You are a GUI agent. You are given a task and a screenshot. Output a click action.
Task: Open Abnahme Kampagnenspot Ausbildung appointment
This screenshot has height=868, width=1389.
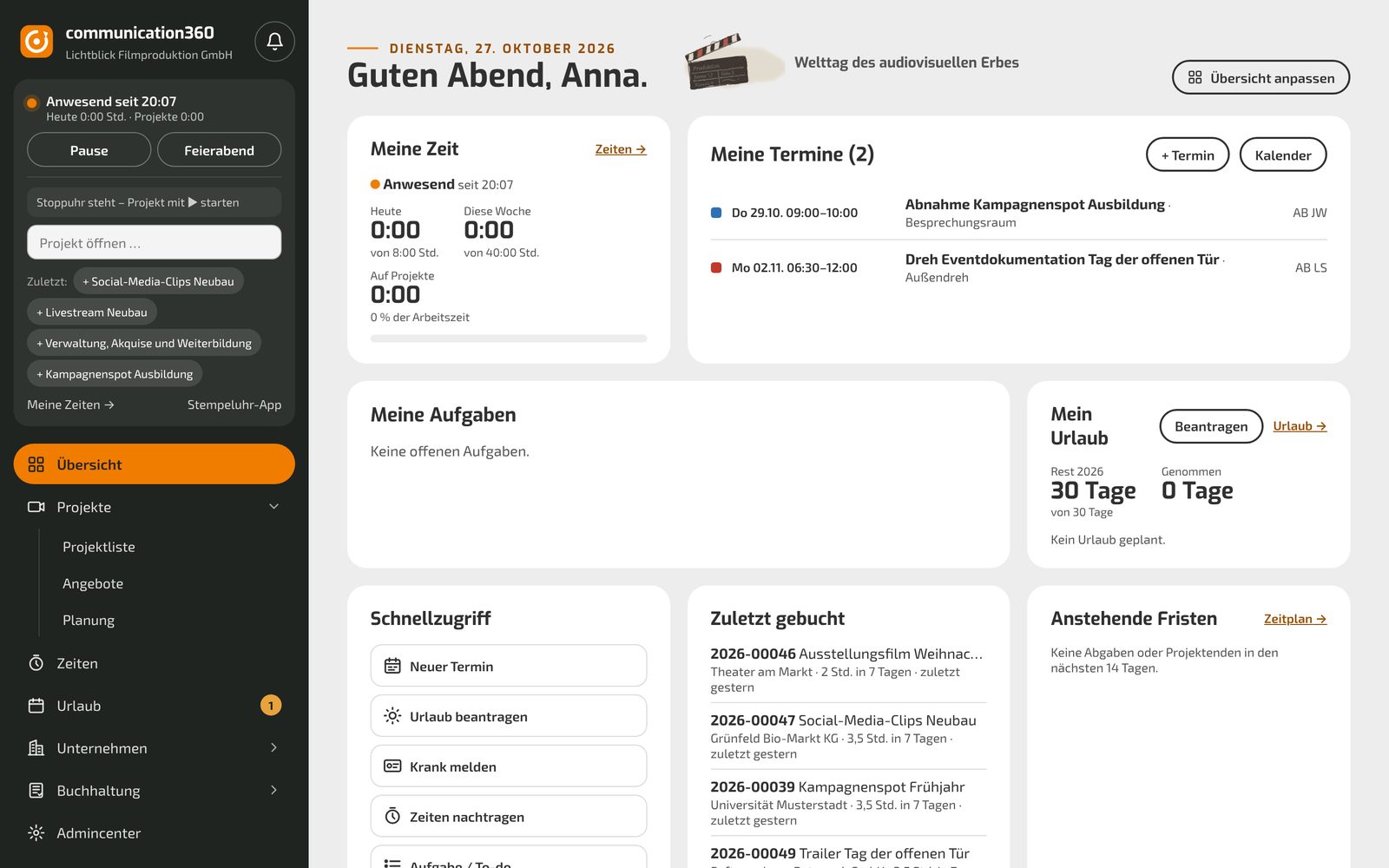tap(1035, 205)
